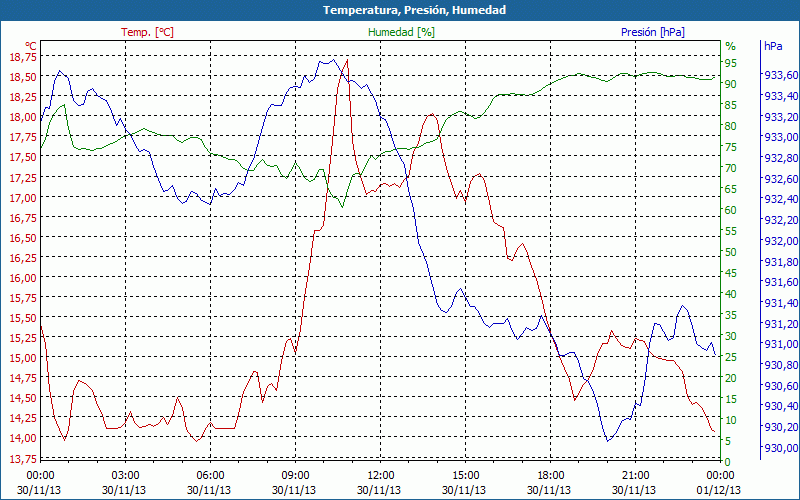Click the 933,00 pressure axis value
The height and width of the screenshot is (500, 800).
pos(781,137)
